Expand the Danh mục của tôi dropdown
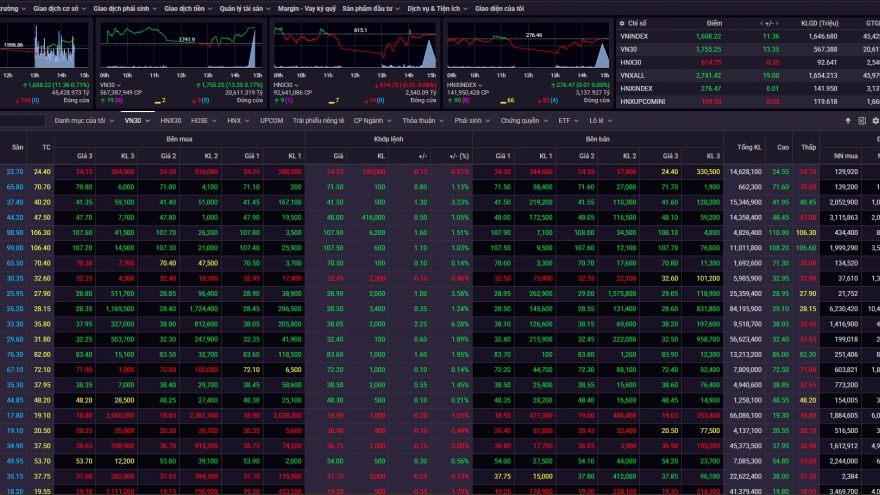 (x=84, y=120)
